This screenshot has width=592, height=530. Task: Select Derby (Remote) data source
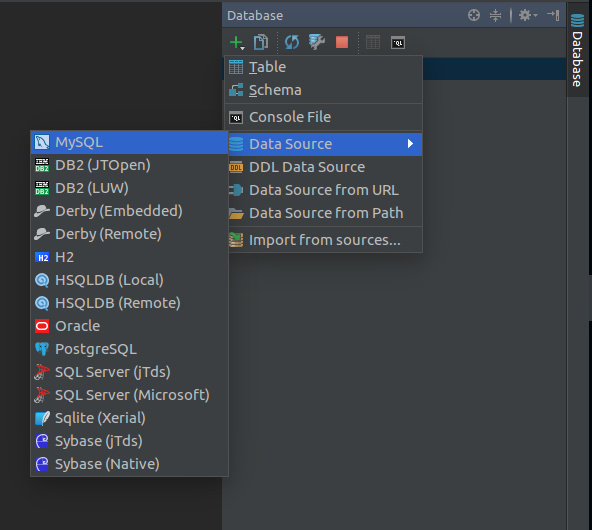[130, 234]
